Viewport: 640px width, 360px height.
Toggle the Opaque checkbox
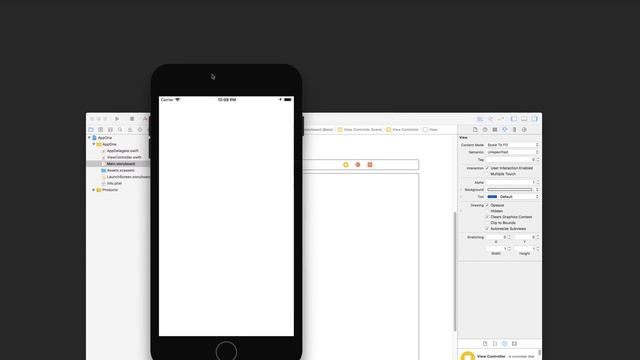click(x=487, y=205)
